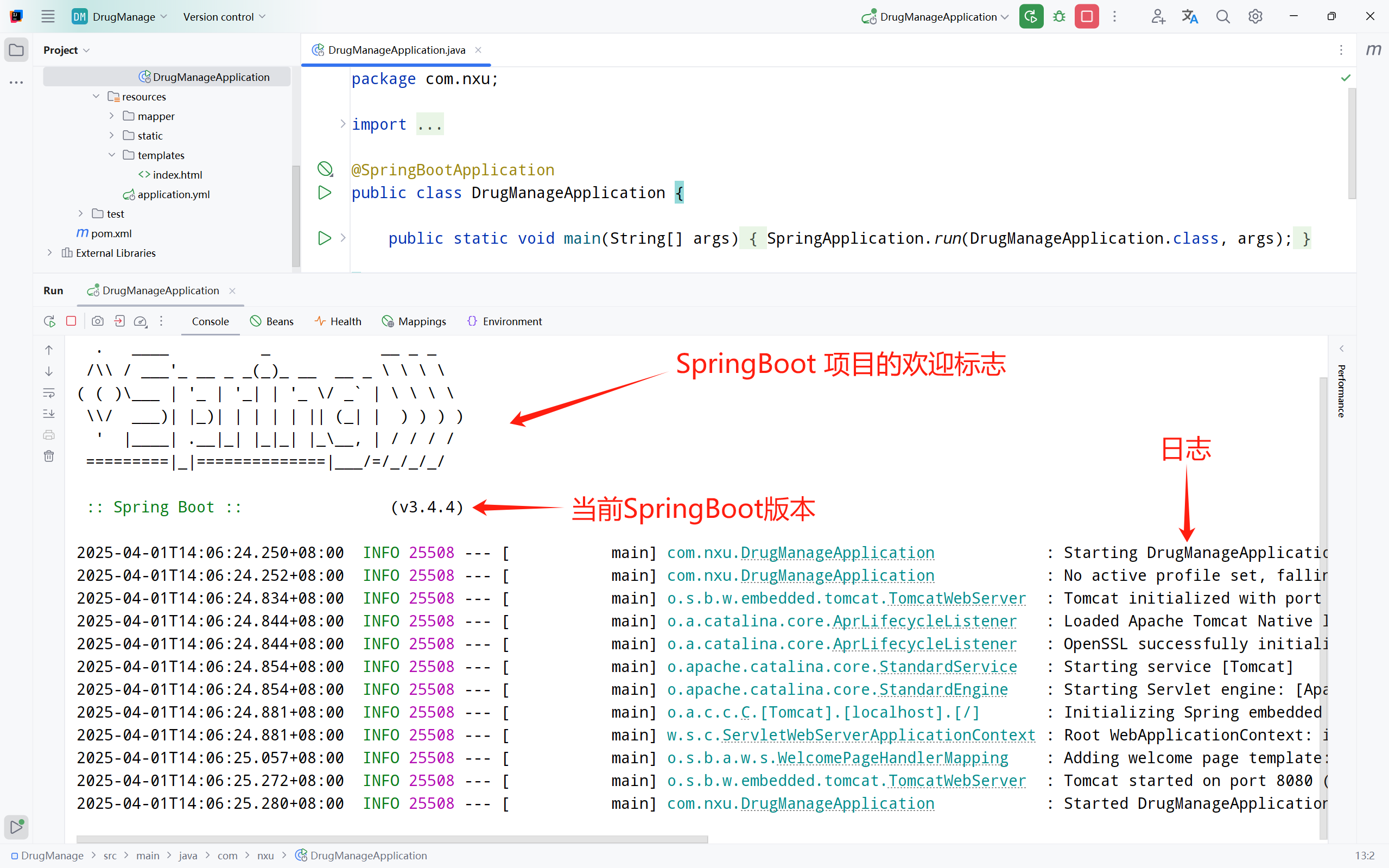Click the Debug bug icon

[1059, 17]
